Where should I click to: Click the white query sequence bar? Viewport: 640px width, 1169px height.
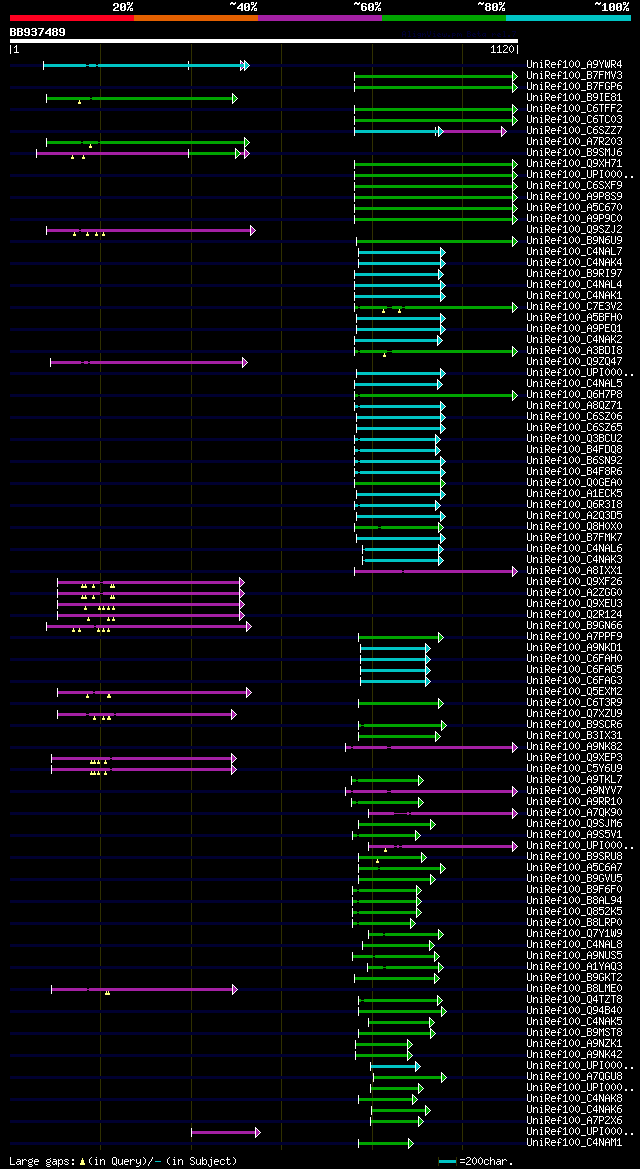point(263,40)
